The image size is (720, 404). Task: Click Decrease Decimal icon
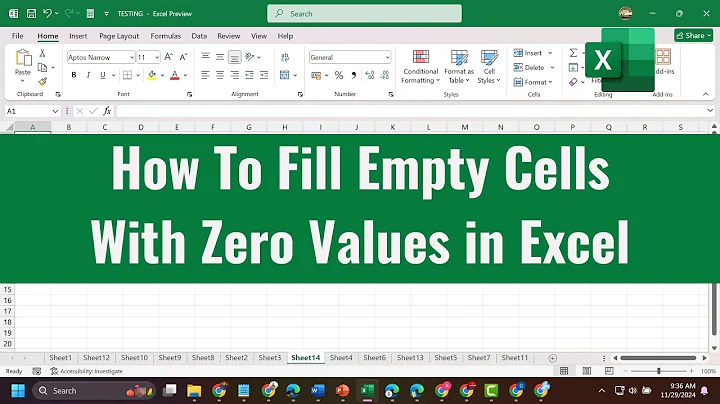point(385,75)
